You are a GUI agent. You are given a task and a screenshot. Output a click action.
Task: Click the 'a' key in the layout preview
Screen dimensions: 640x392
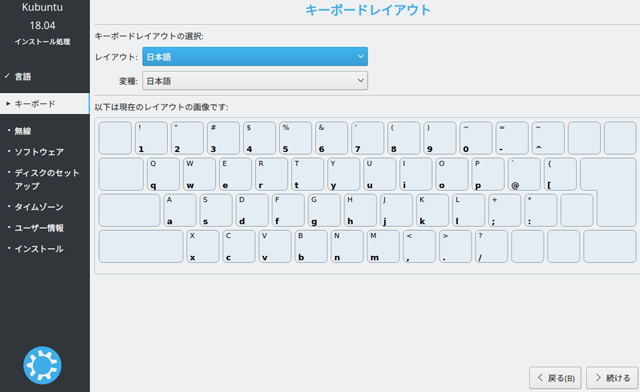pos(180,210)
